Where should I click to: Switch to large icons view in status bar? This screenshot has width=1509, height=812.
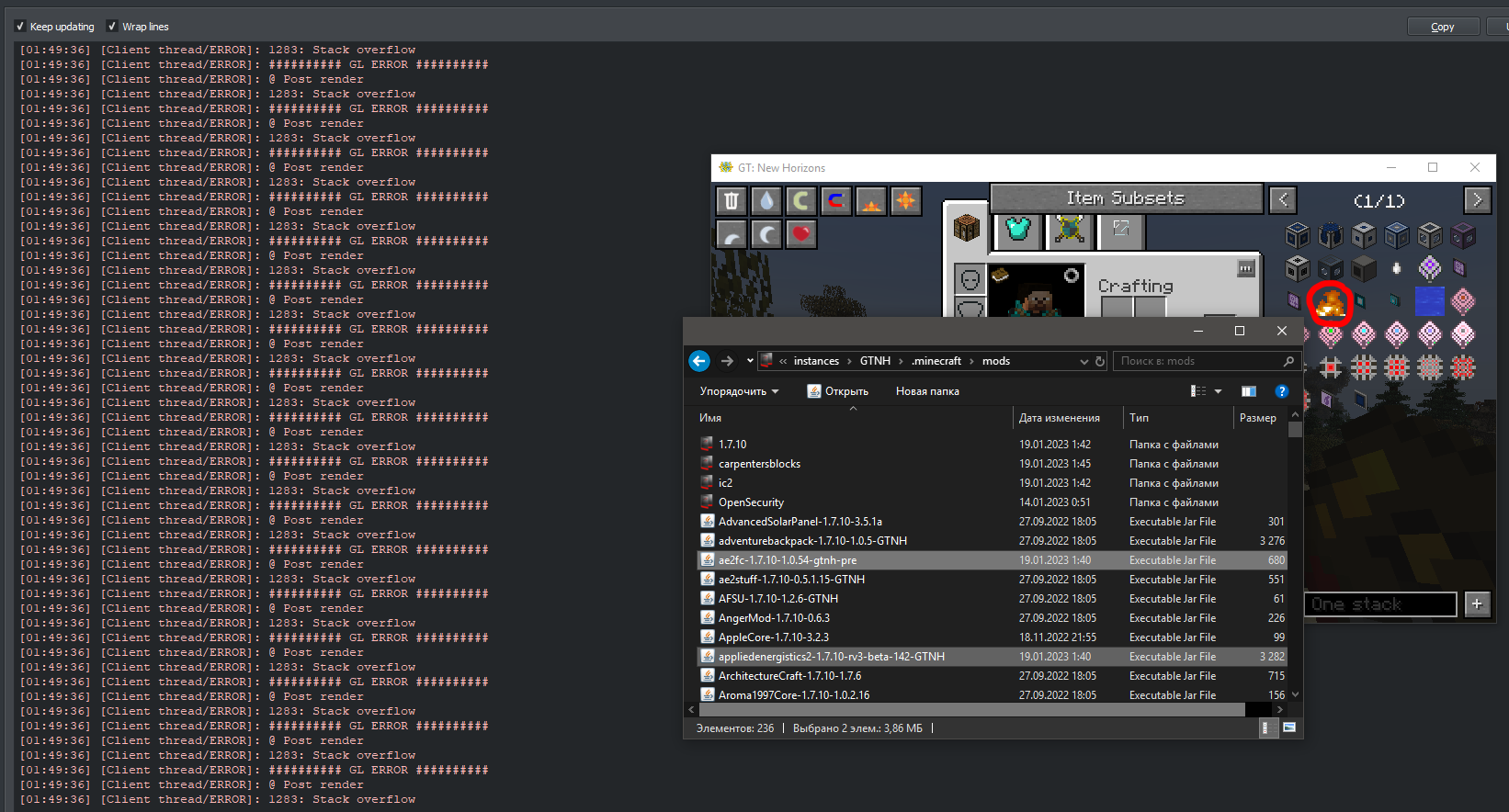(1289, 727)
